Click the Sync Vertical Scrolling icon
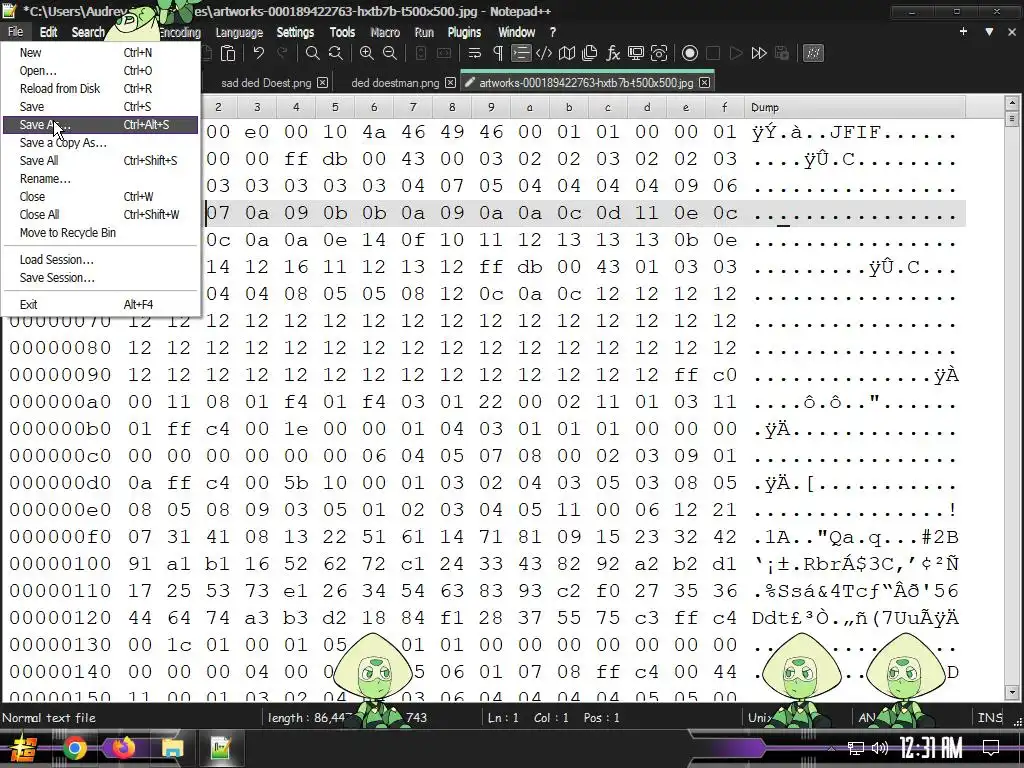Image resolution: width=1024 pixels, height=768 pixels. [421, 54]
